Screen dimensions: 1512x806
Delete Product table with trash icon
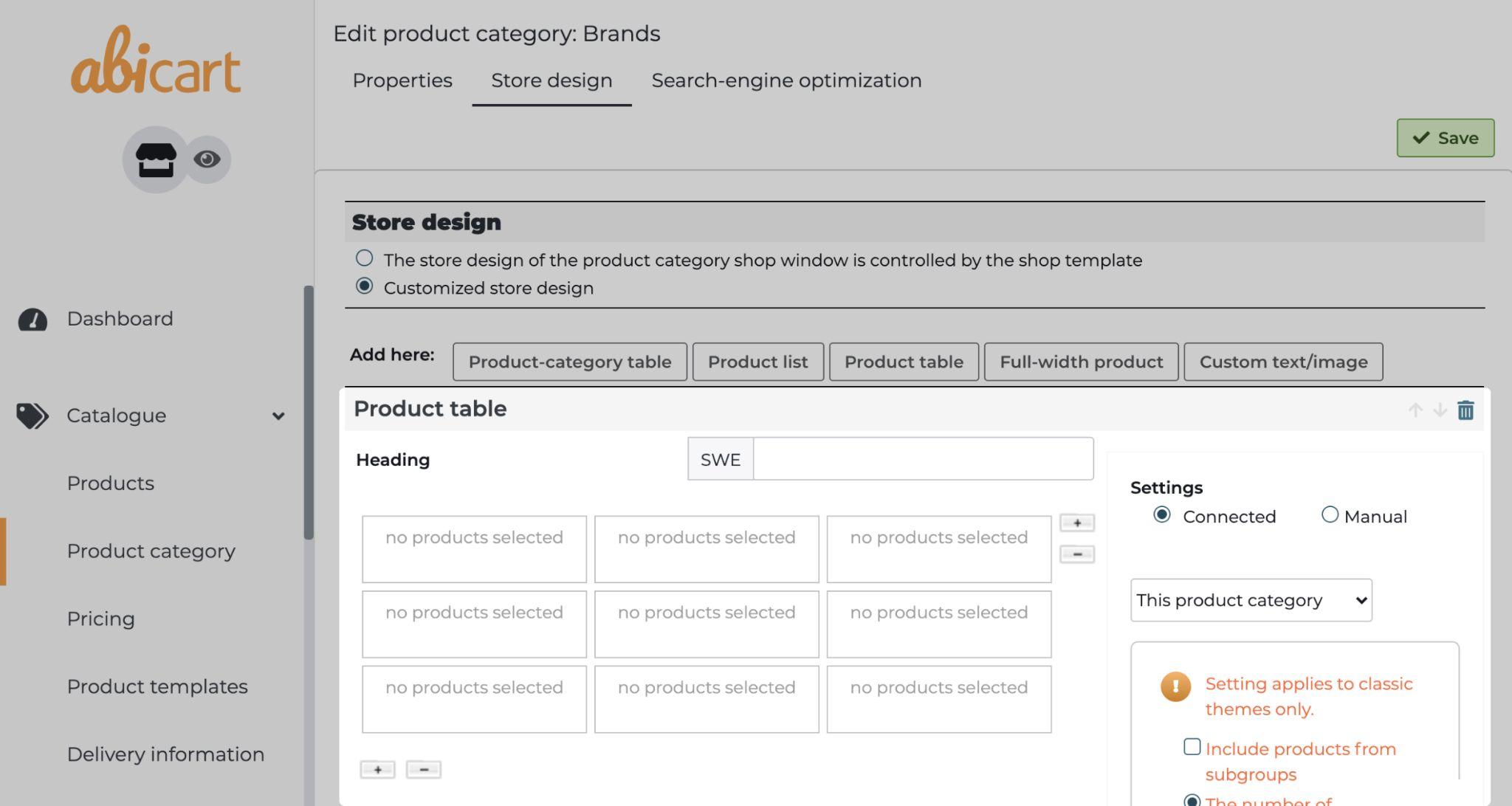(x=1465, y=410)
